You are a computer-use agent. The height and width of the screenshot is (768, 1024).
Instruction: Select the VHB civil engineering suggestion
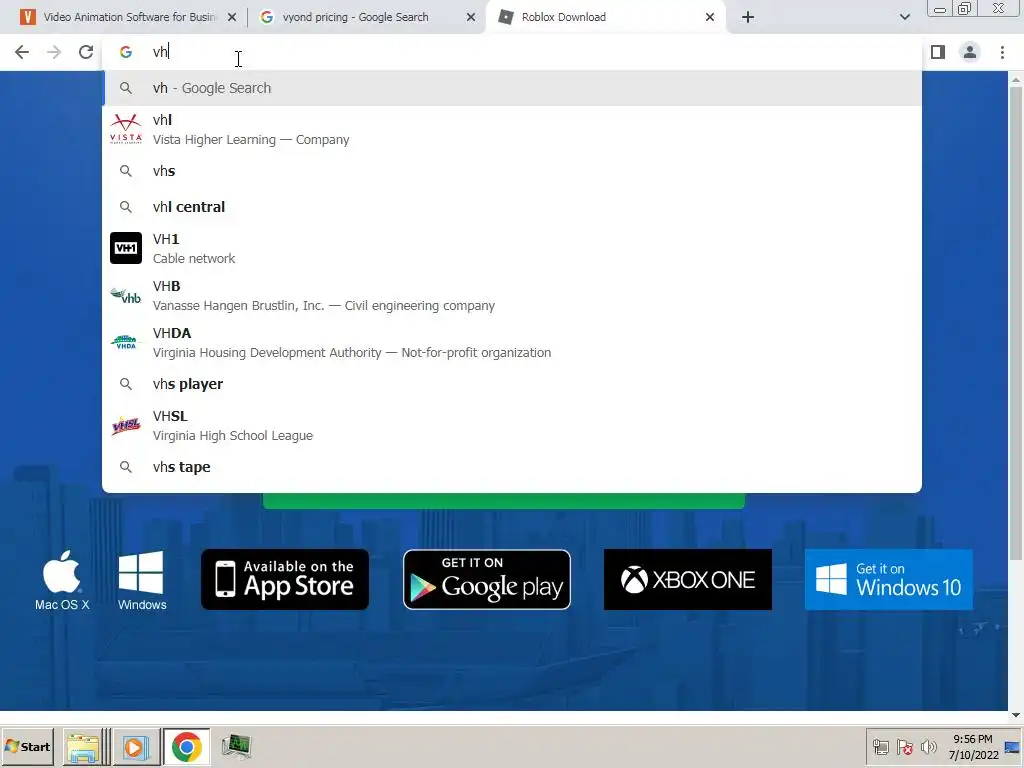pos(512,295)
